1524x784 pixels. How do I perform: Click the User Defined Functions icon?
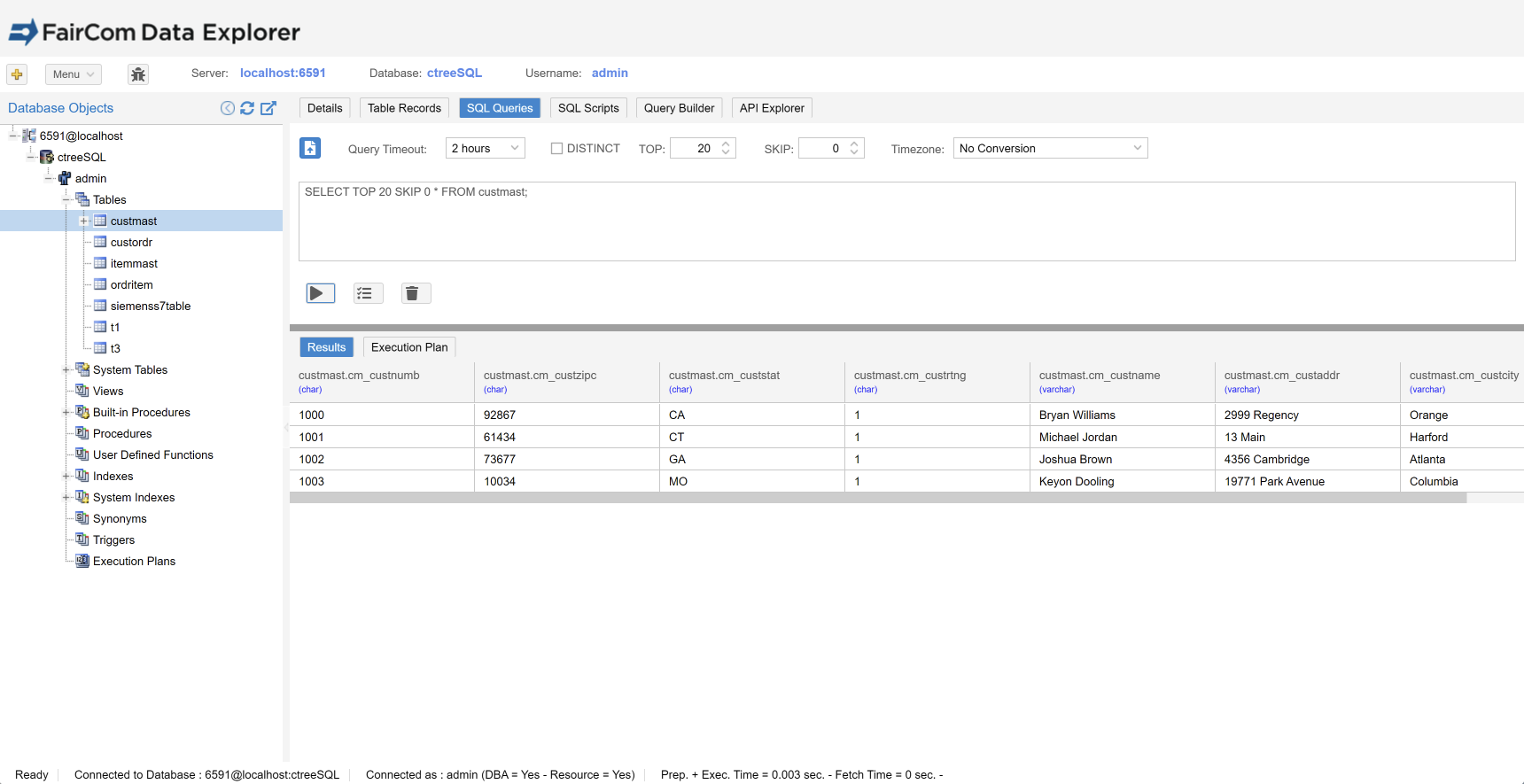[x=82, y=454]
